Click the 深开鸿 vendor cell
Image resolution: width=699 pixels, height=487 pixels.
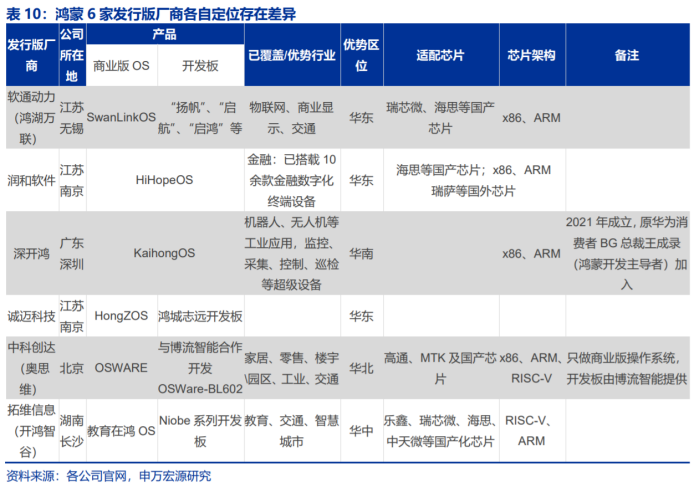point(31,253)
